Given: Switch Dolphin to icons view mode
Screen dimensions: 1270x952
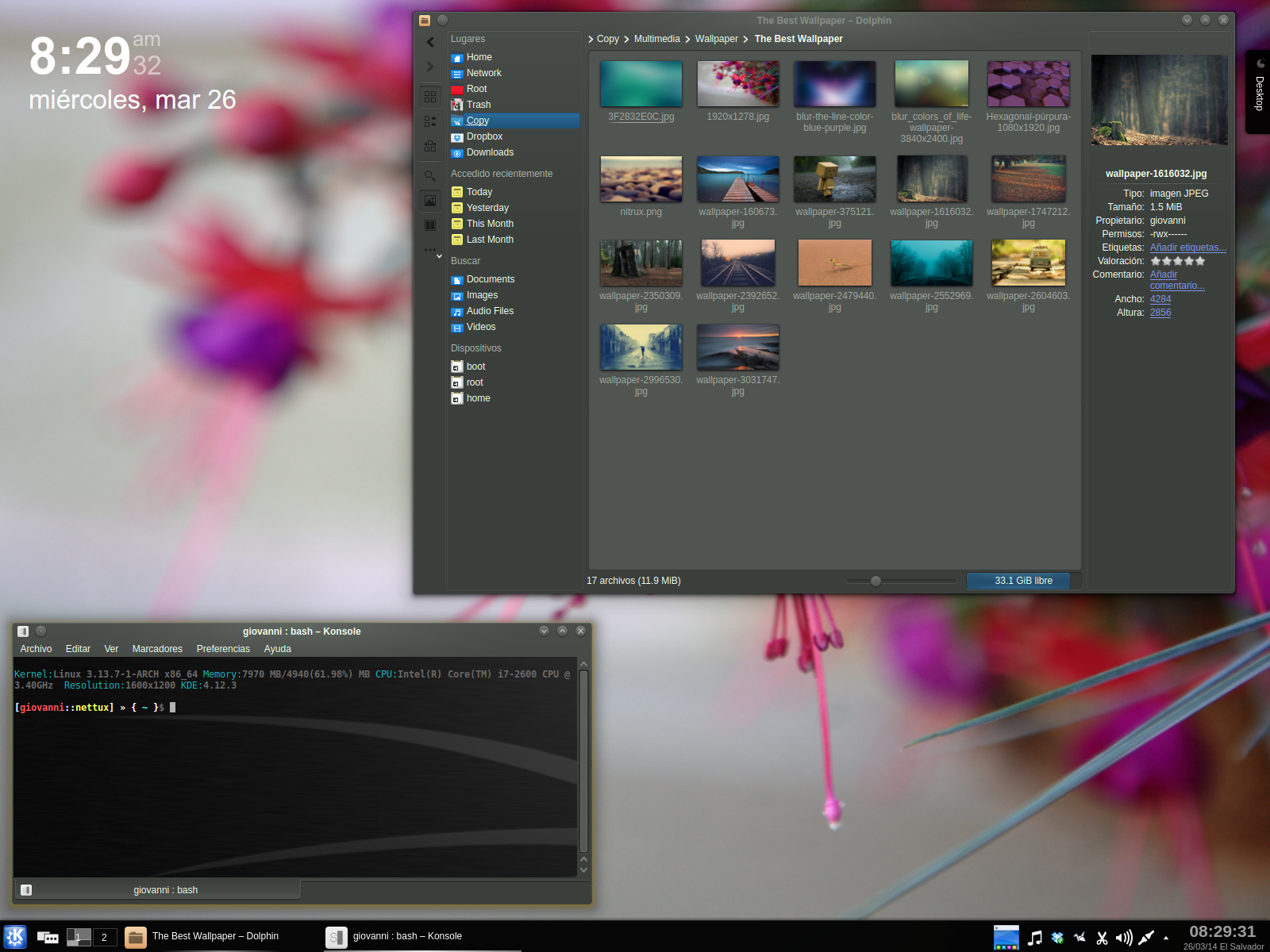Looking at the screenshot, I should tap(430, 97).
